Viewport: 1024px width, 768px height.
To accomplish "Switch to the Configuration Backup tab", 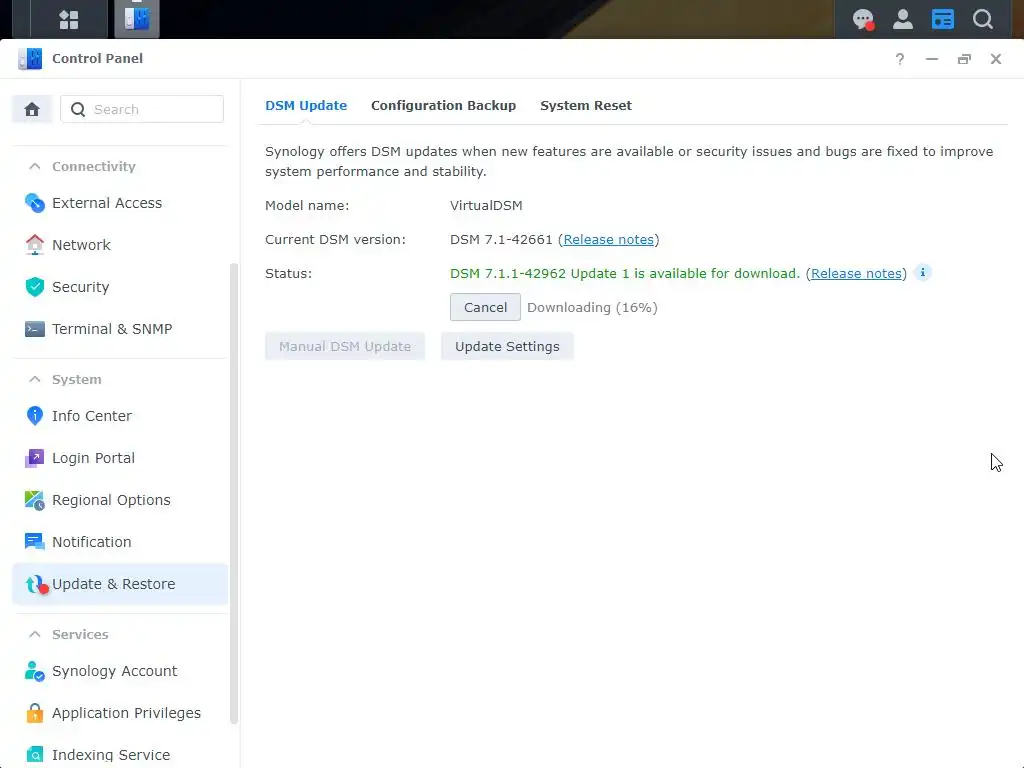I will pos(443,106).
